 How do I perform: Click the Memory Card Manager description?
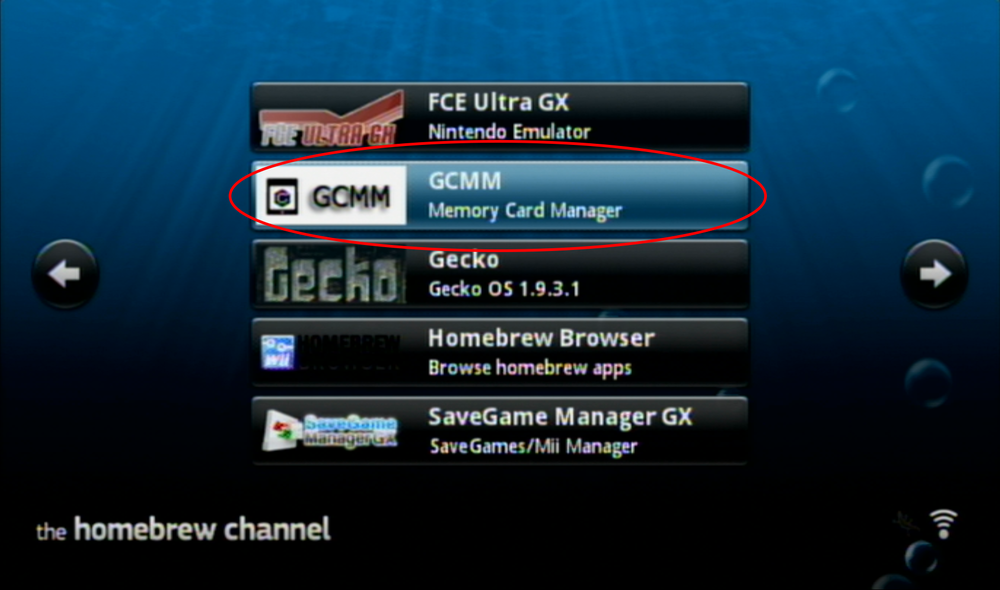(525, 211)
